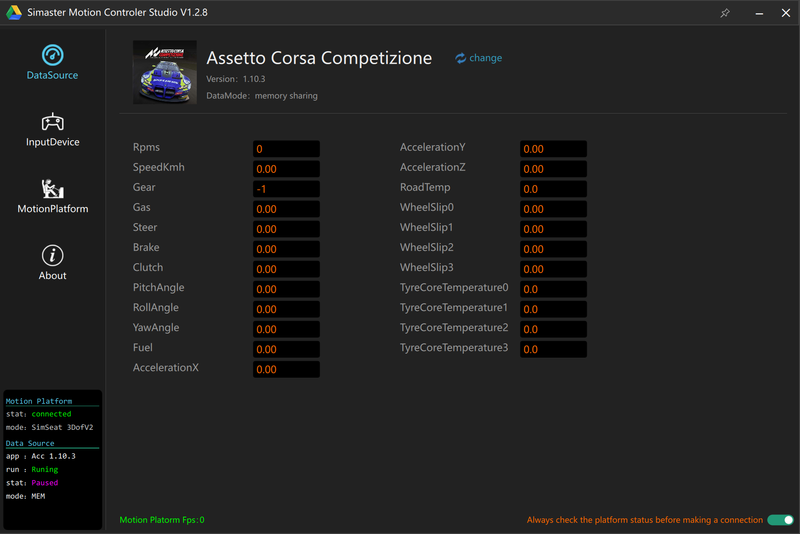Click the TyreCoreTemperature0 value field
Screen dimensions: 800x534
(553, 289)
